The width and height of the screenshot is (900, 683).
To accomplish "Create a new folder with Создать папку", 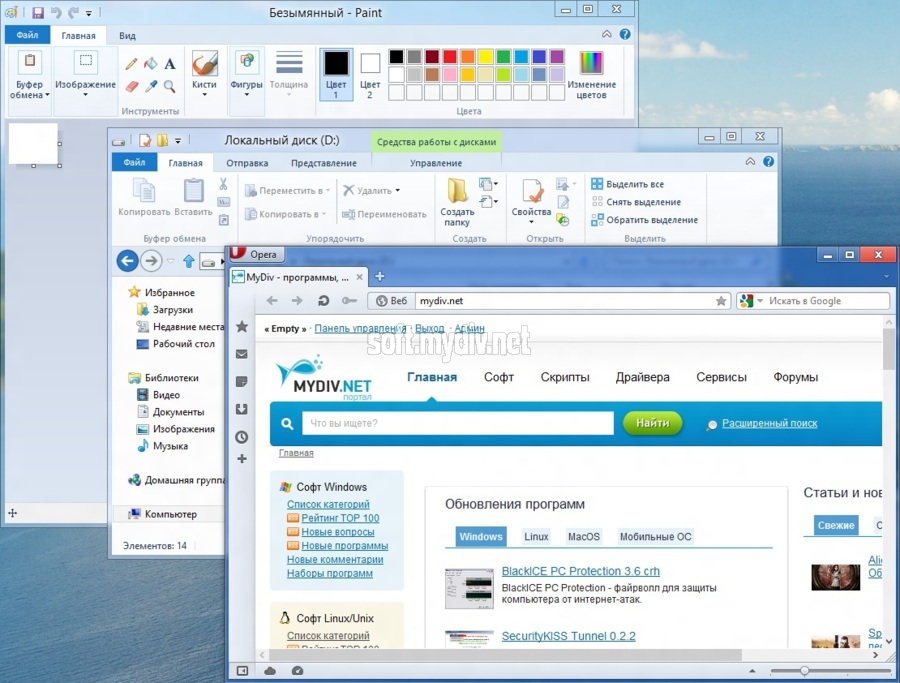I will point(457,201).
